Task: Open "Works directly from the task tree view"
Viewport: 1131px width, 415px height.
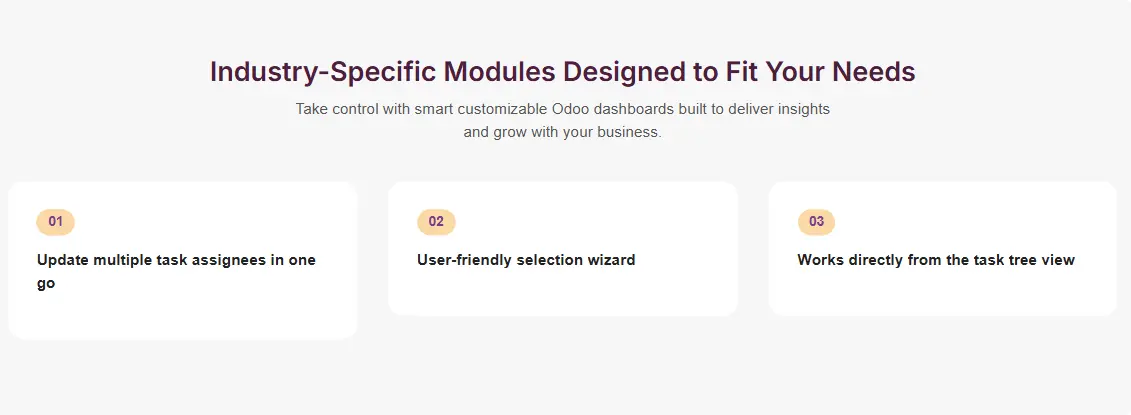Action: click(x=936, y=261)
